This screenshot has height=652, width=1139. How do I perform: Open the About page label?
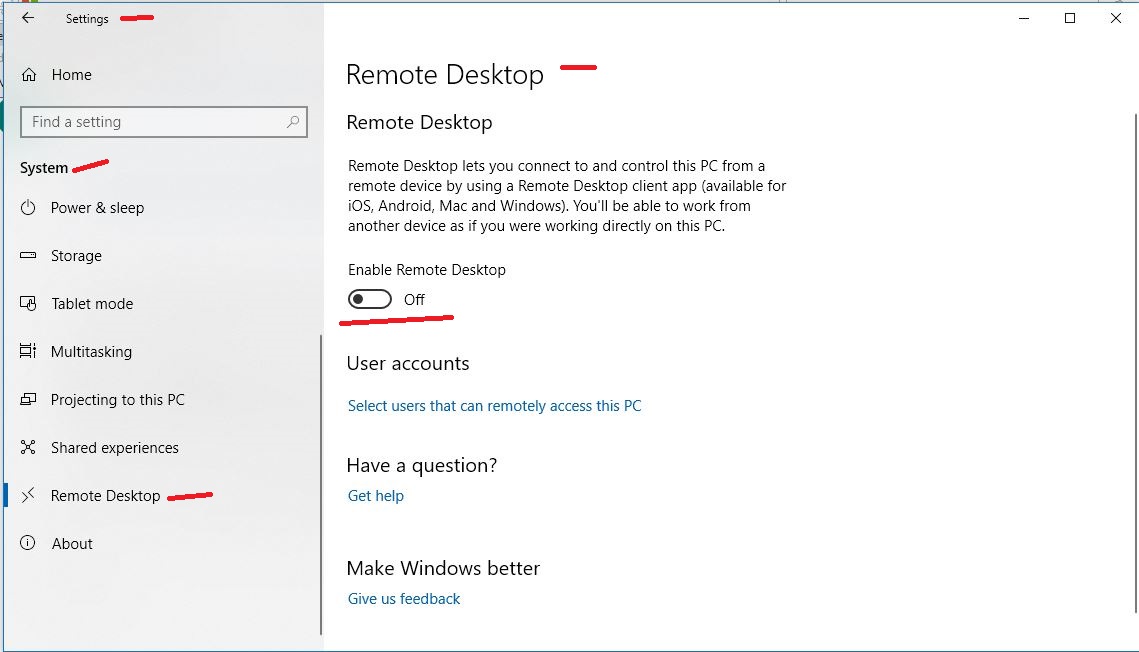pyautogui.click(x=72, y=543)
